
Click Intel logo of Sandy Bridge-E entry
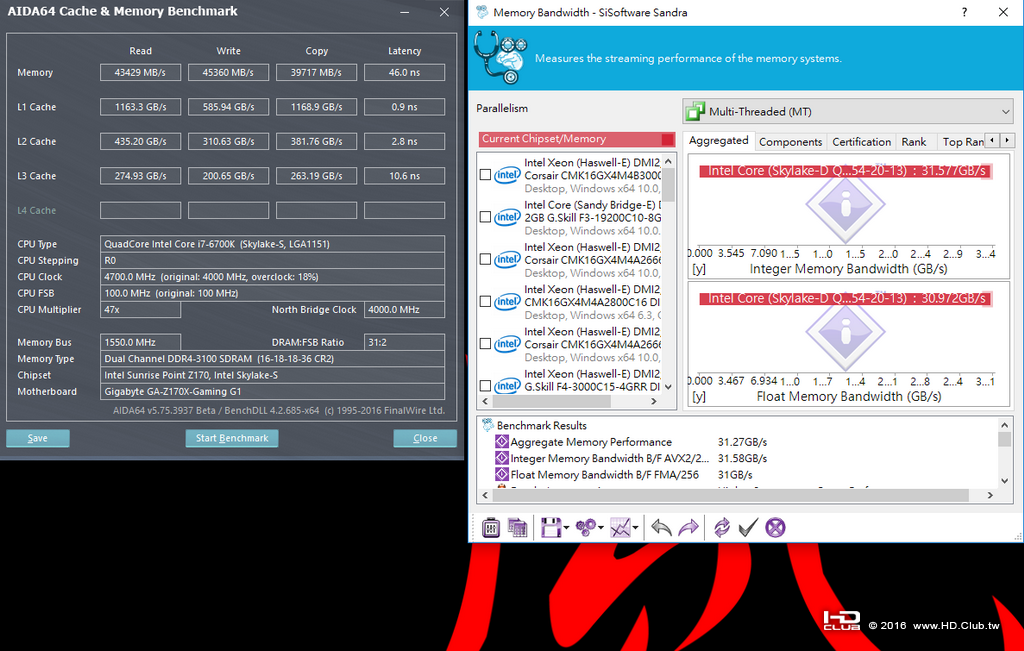tap(507, 217)
